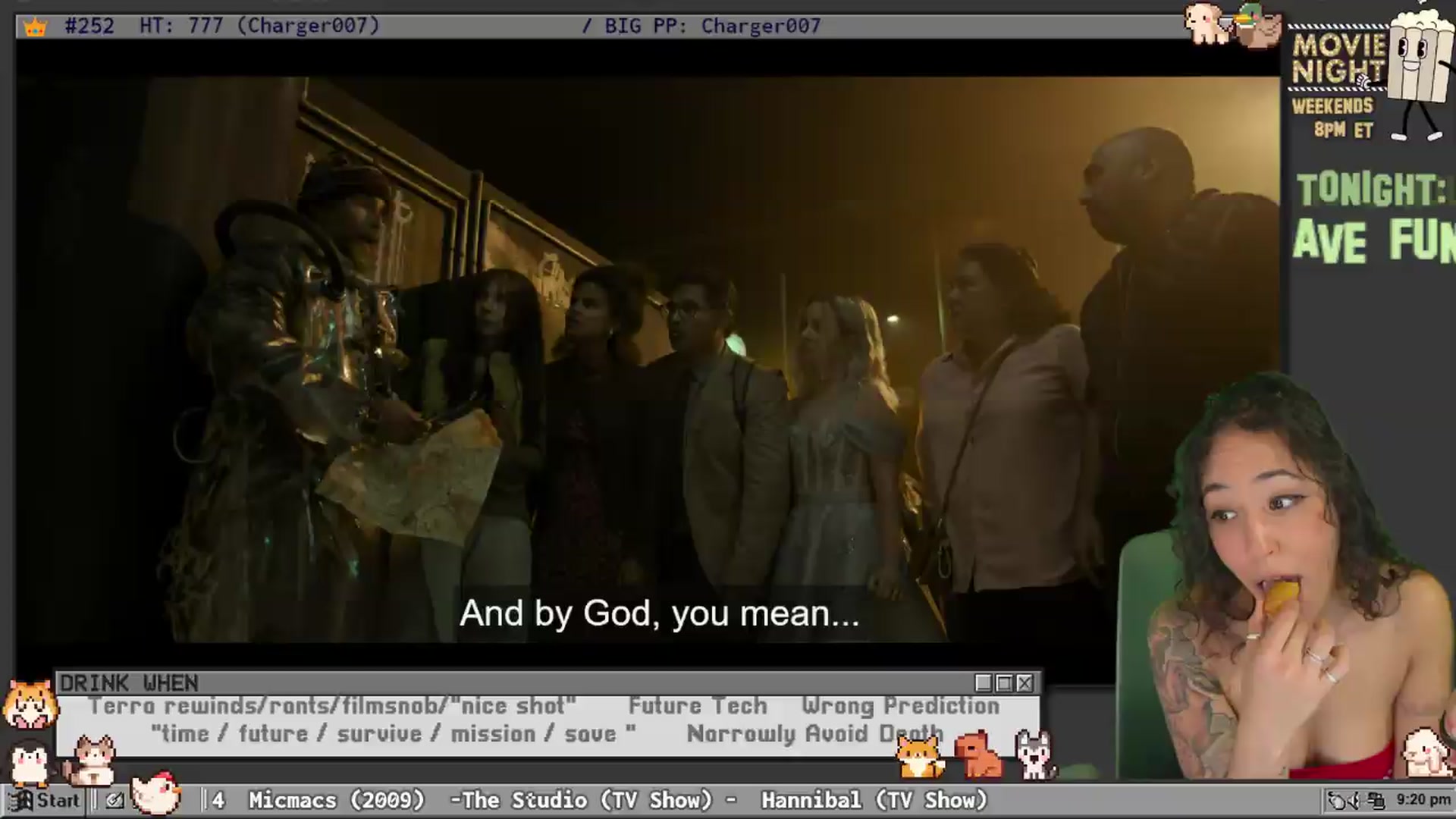Click the MOVIE NIGHT logo text
This screenshot has height=819, width=1456.
tap(1339, 59)
